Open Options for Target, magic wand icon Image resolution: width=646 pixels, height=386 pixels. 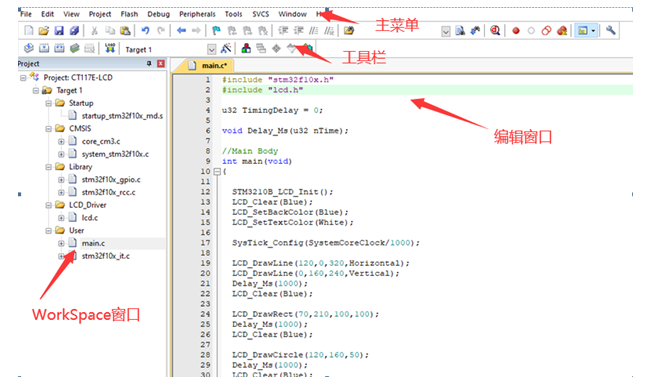(226, 49)
